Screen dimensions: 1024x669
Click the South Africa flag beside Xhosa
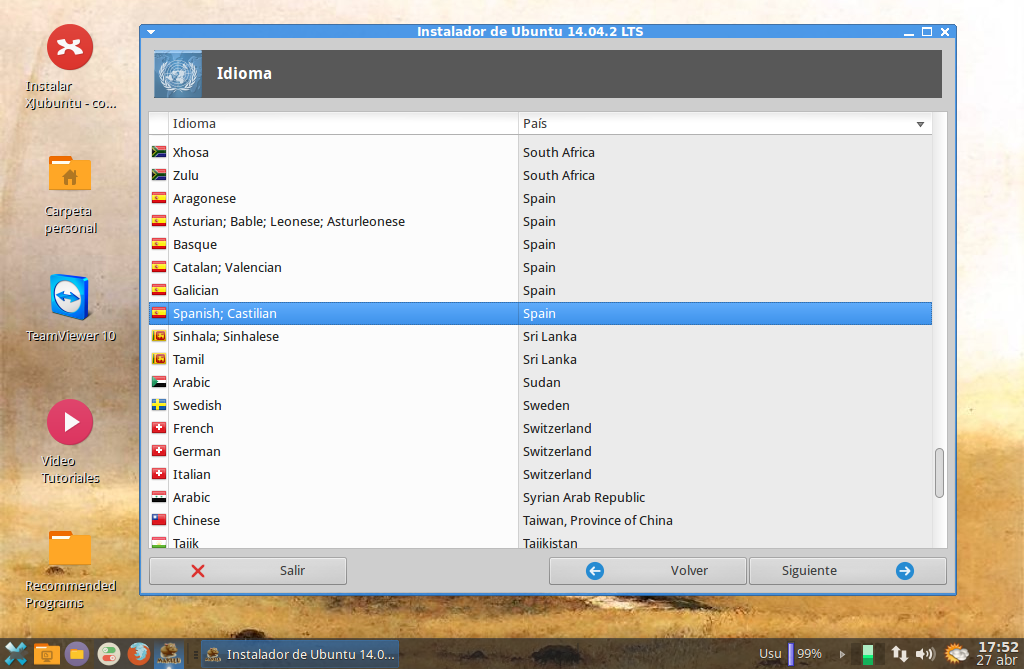pyautogui.click(x=159, y=152)
